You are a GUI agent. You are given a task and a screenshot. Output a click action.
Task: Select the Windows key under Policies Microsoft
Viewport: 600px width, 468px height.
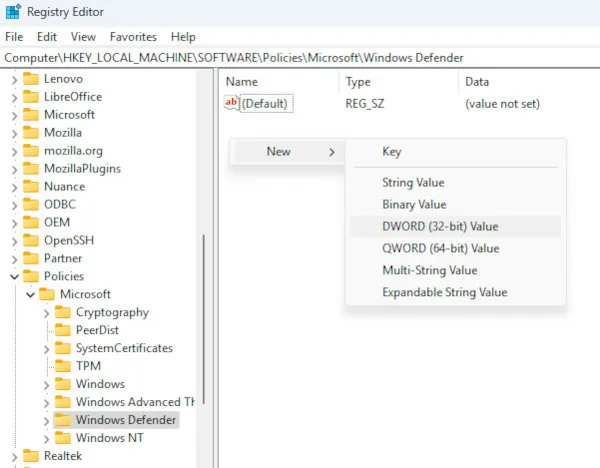point(100,384)
